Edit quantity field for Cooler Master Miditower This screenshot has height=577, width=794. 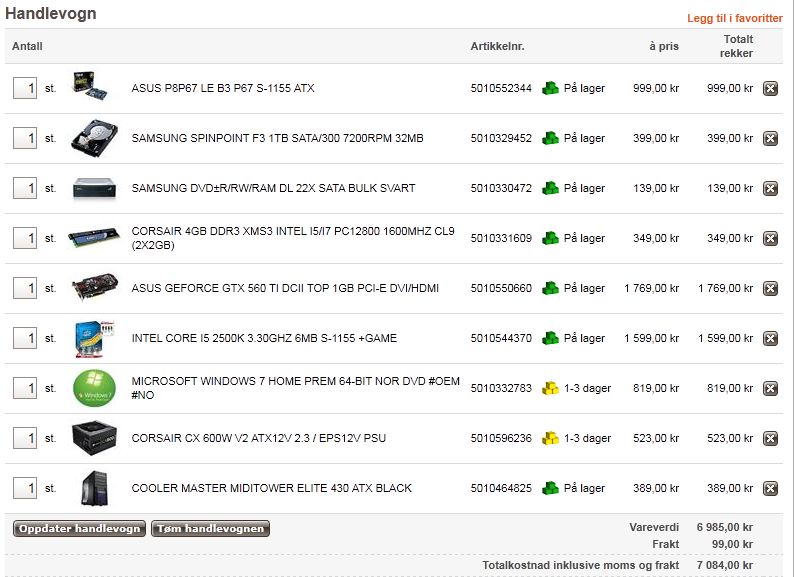coord(25,488)
